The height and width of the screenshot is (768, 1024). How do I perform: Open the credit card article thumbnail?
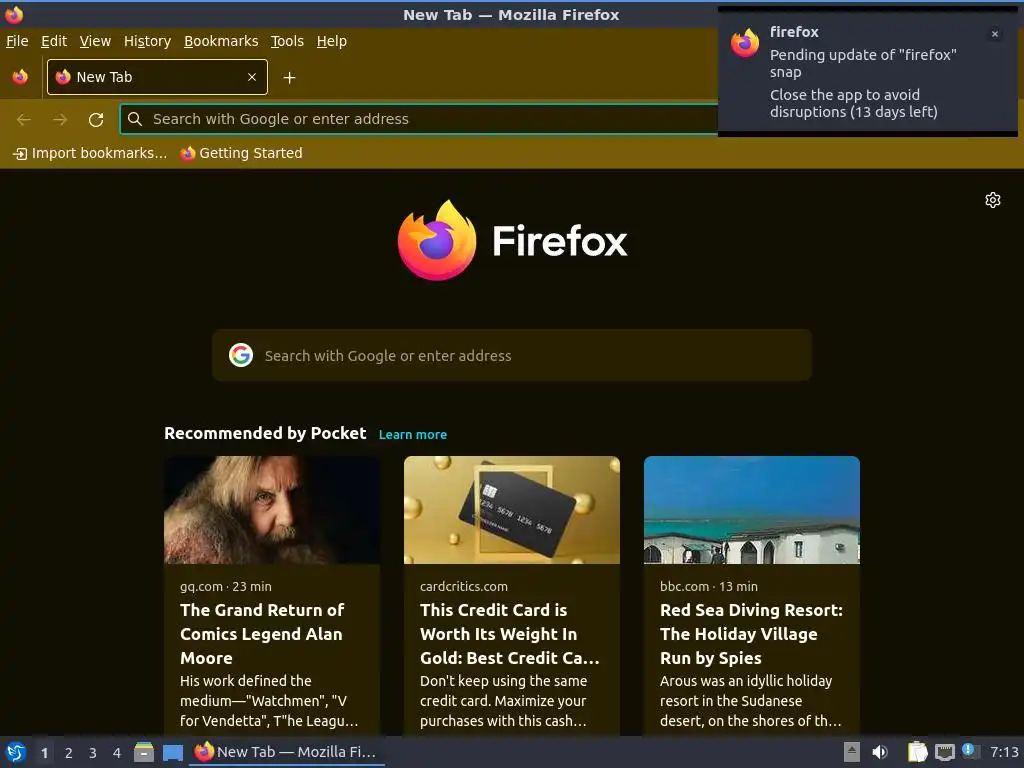coord(512,510)
